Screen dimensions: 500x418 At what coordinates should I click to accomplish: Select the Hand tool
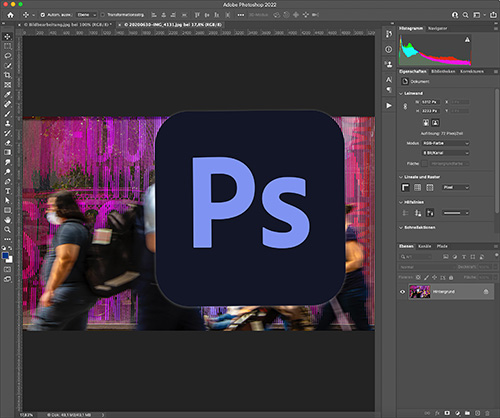(x=7, y=220)
